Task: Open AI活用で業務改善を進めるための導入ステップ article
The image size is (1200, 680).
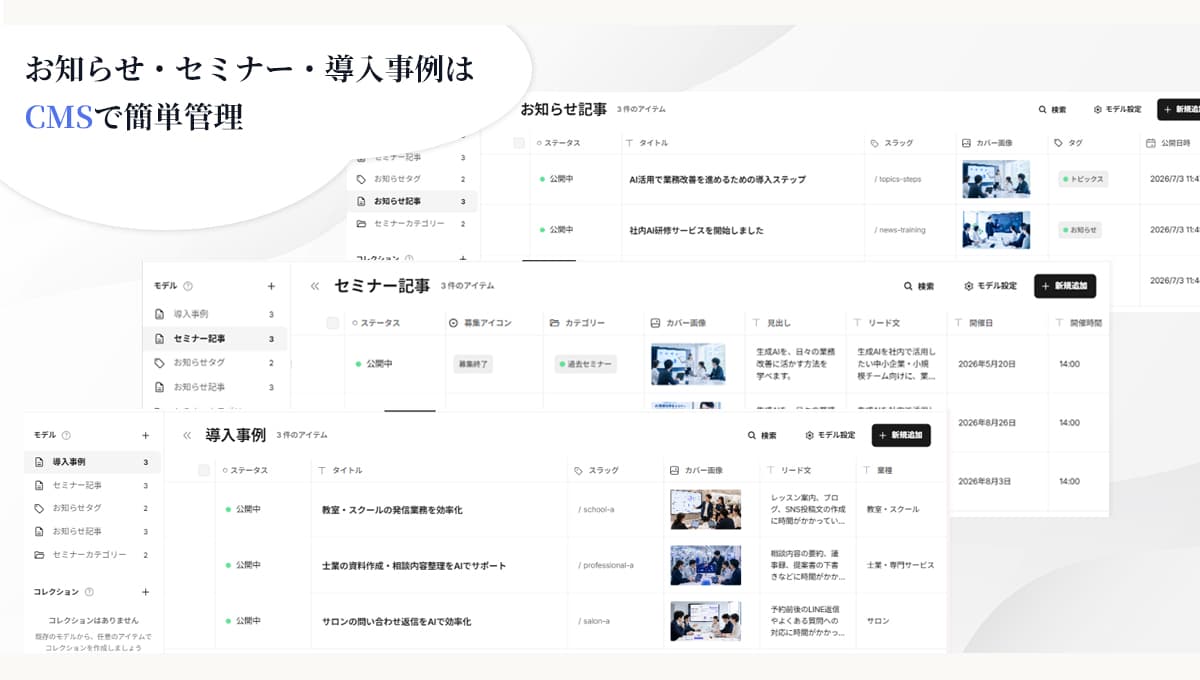Action: tap(717, 180)
